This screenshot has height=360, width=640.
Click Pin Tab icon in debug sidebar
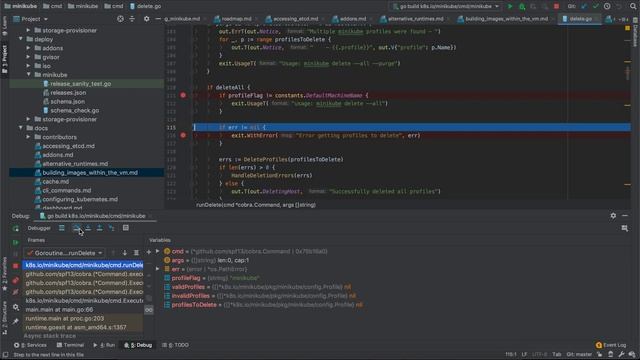[x=16, y=321]
